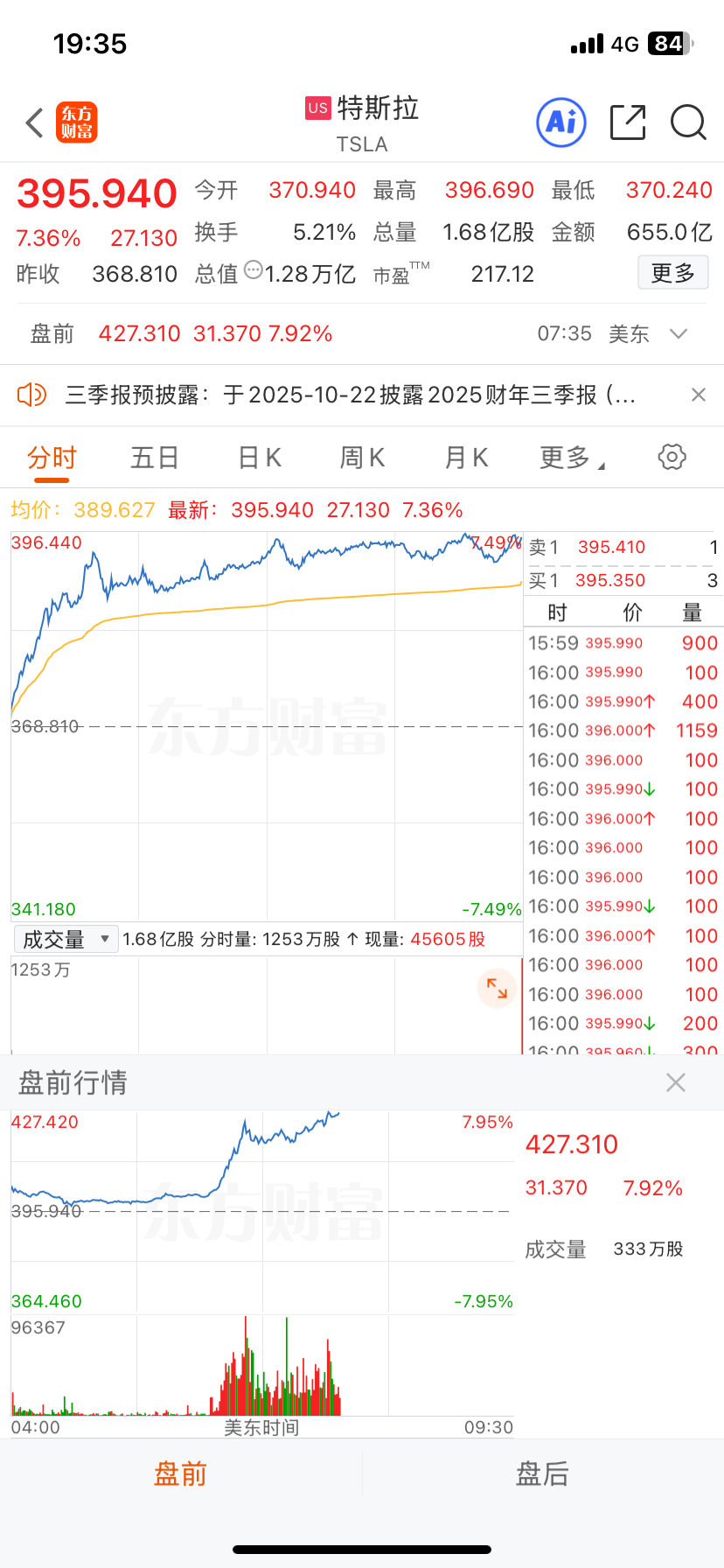Tap the intraday price line chart

point(267,724)
